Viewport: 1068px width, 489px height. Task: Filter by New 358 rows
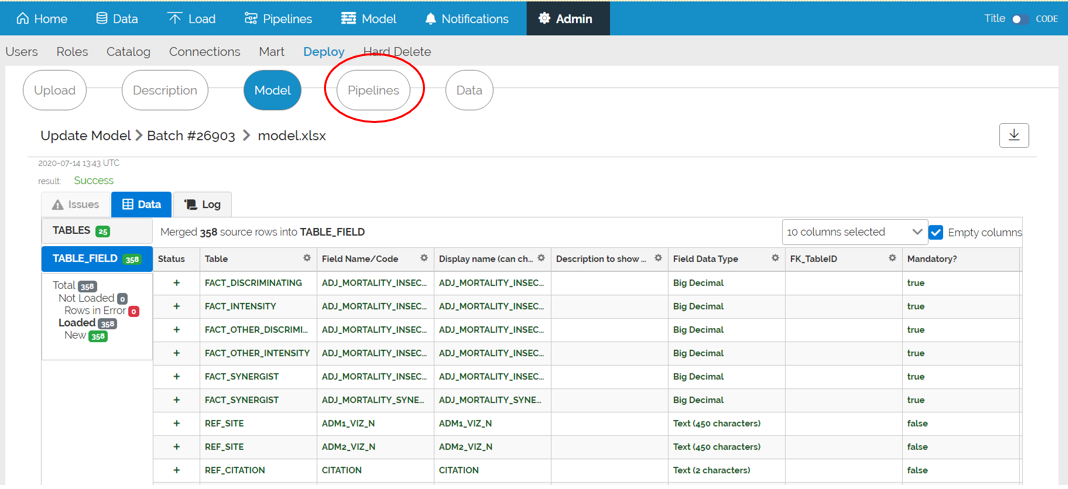coord(87,336)
